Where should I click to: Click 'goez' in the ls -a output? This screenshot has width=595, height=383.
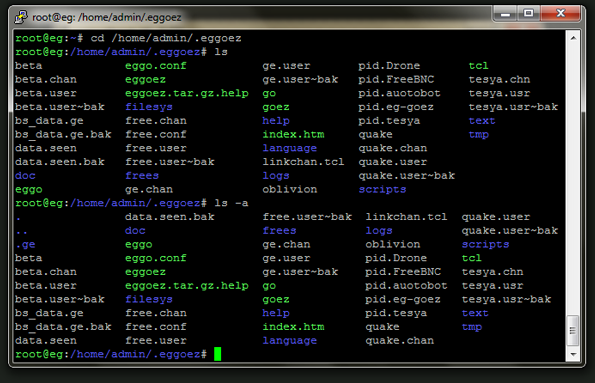(x=276, y=300)
